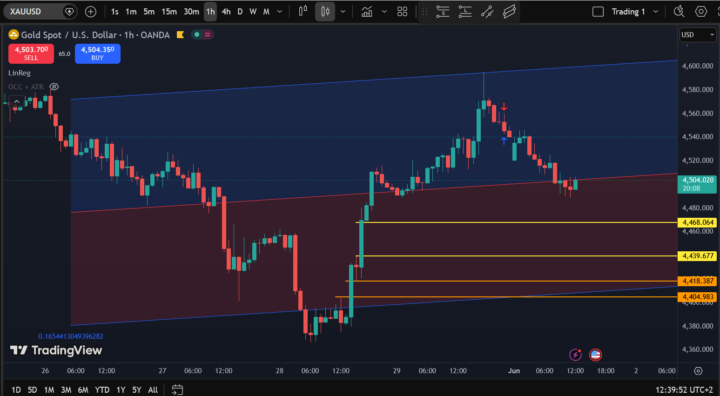Click the blue up arrow signal marker

[504, 141]
